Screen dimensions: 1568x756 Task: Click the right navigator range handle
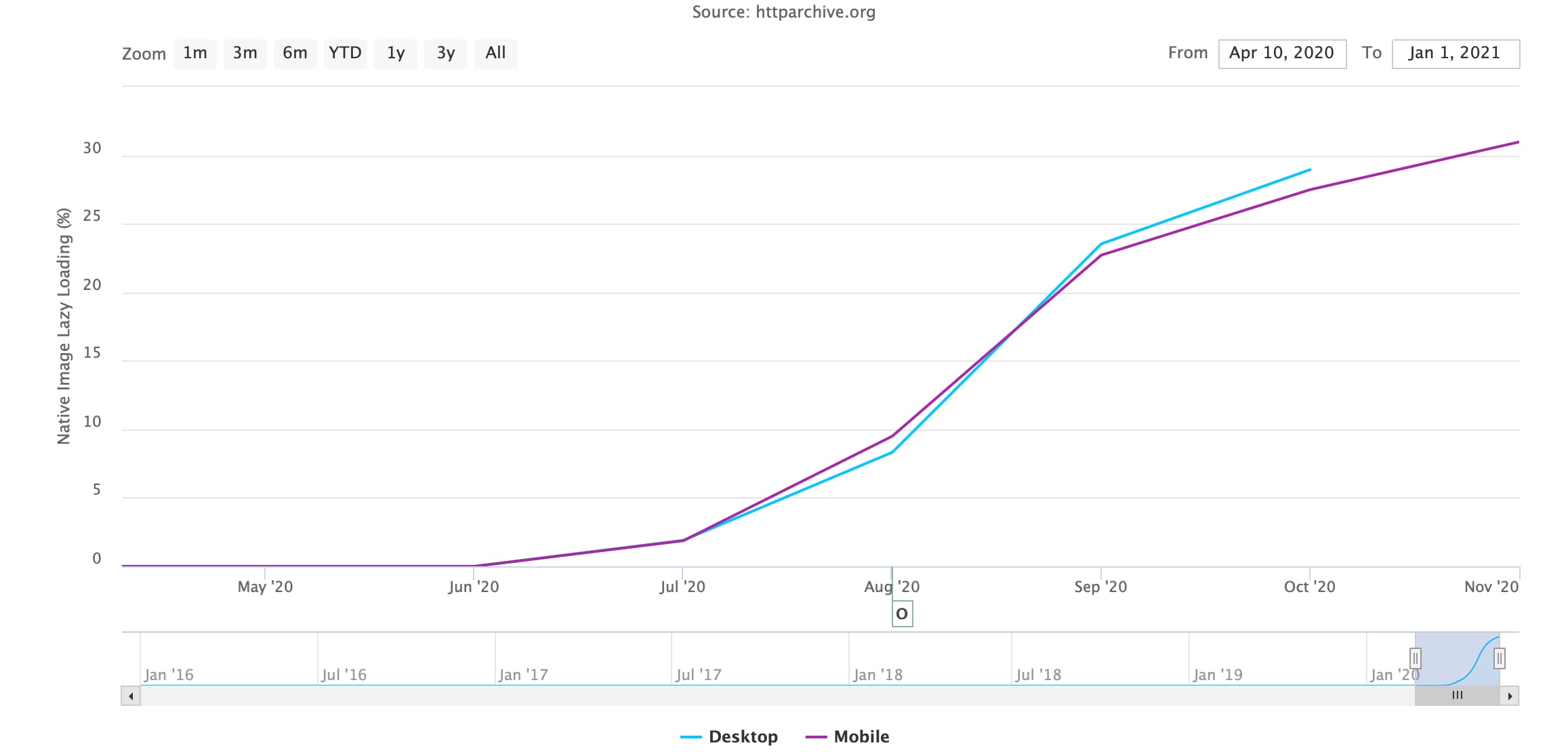(x=1500, y=658)
